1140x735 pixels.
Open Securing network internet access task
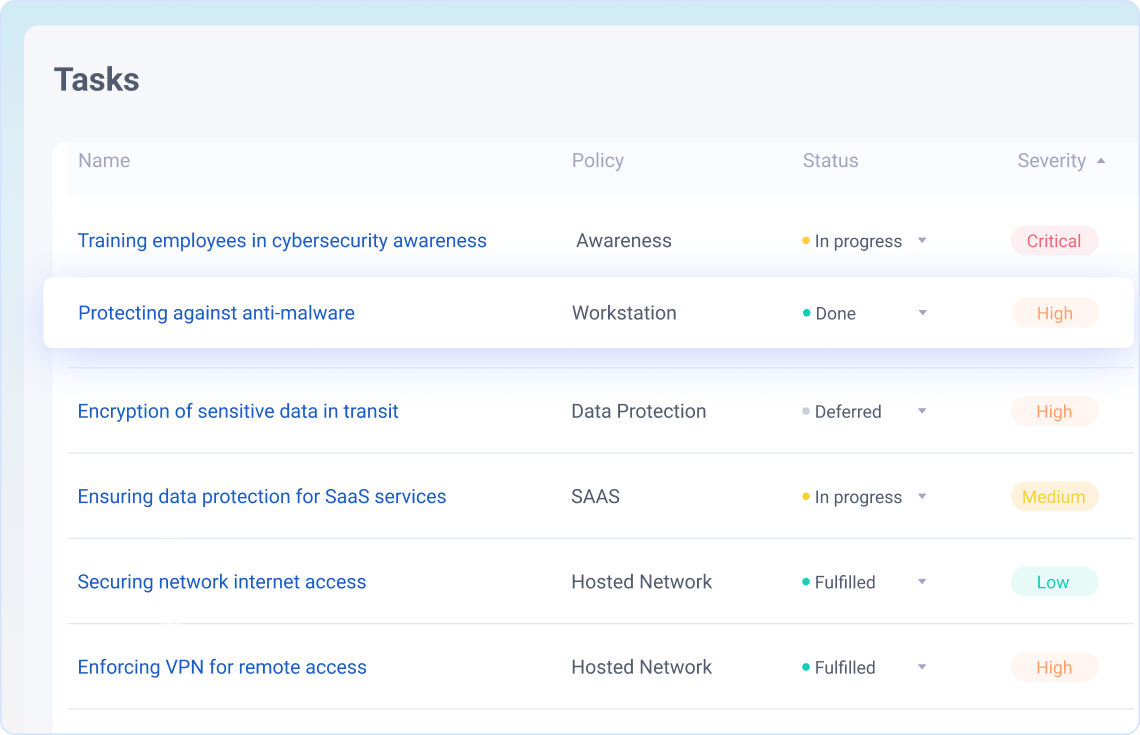[222, 582]
